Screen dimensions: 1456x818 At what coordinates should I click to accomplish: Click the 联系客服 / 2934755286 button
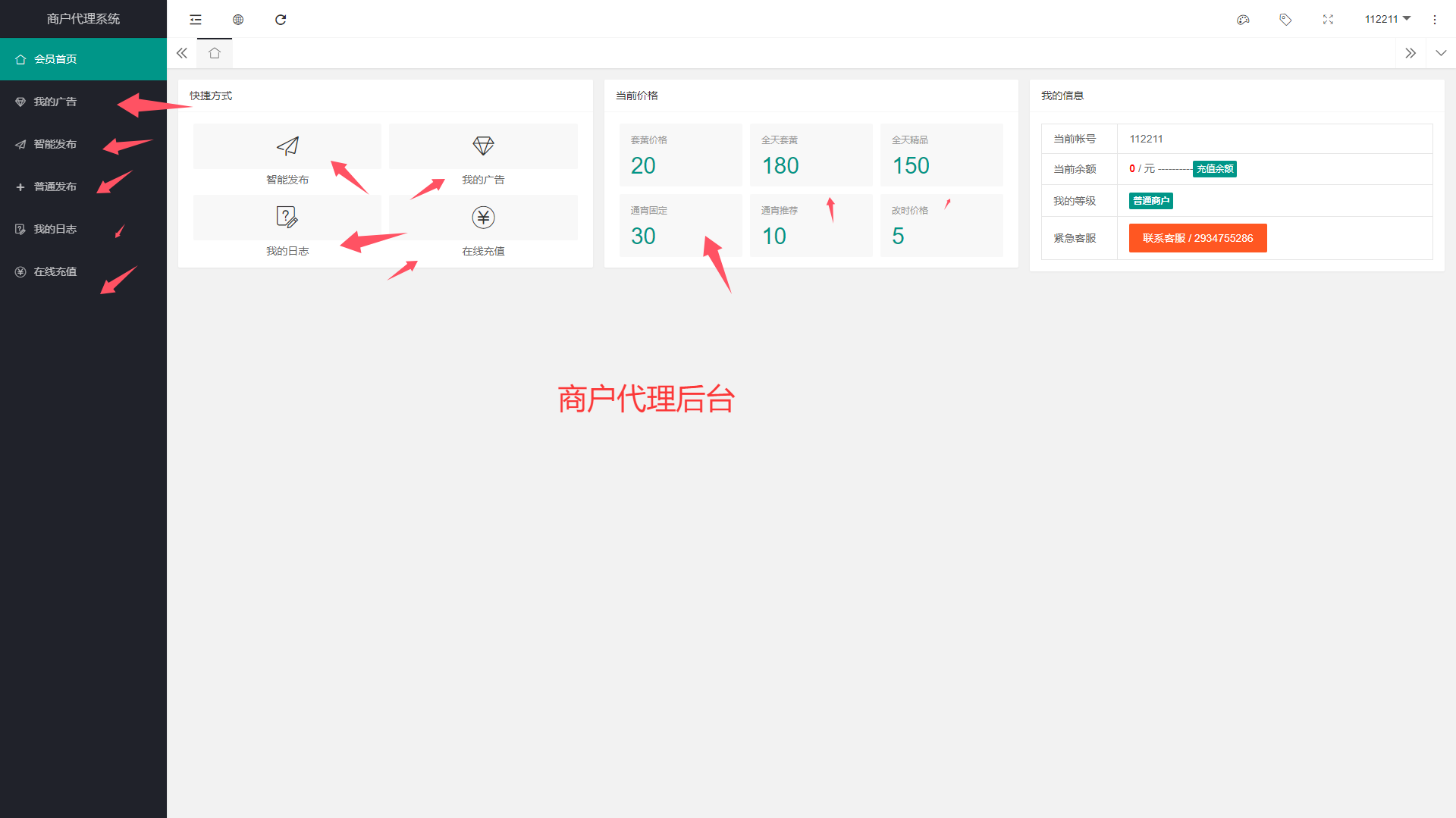point(1197,238)
